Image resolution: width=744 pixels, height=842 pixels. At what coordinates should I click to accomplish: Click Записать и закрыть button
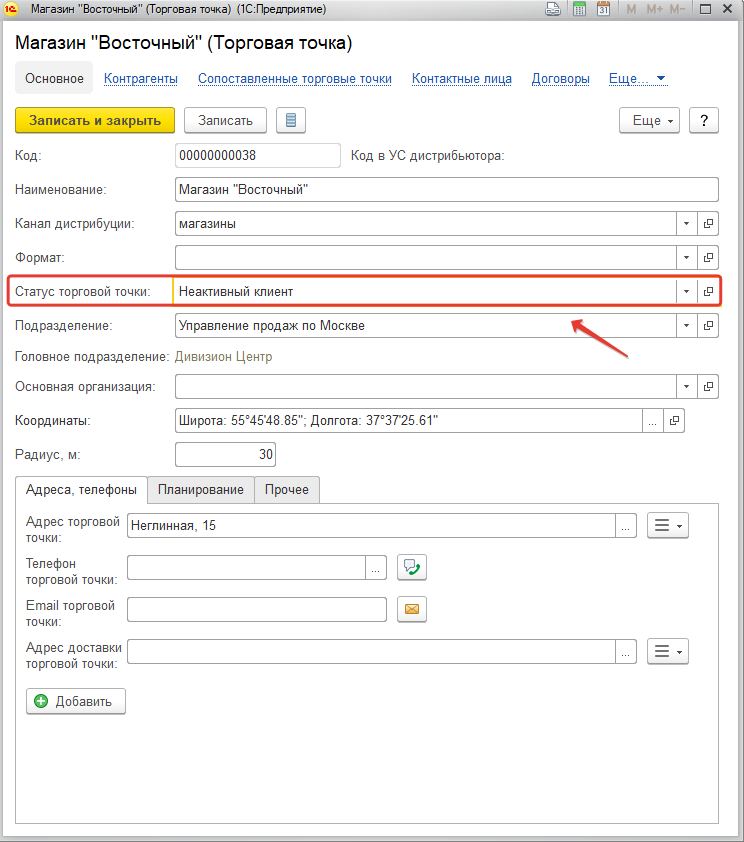click(95, 120)
